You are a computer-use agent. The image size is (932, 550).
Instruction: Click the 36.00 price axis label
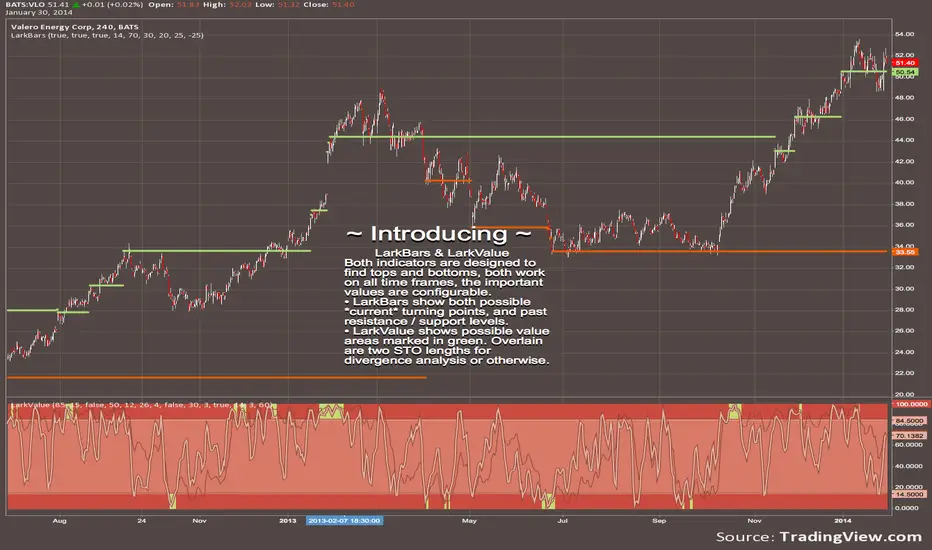[x=905, y=225]
